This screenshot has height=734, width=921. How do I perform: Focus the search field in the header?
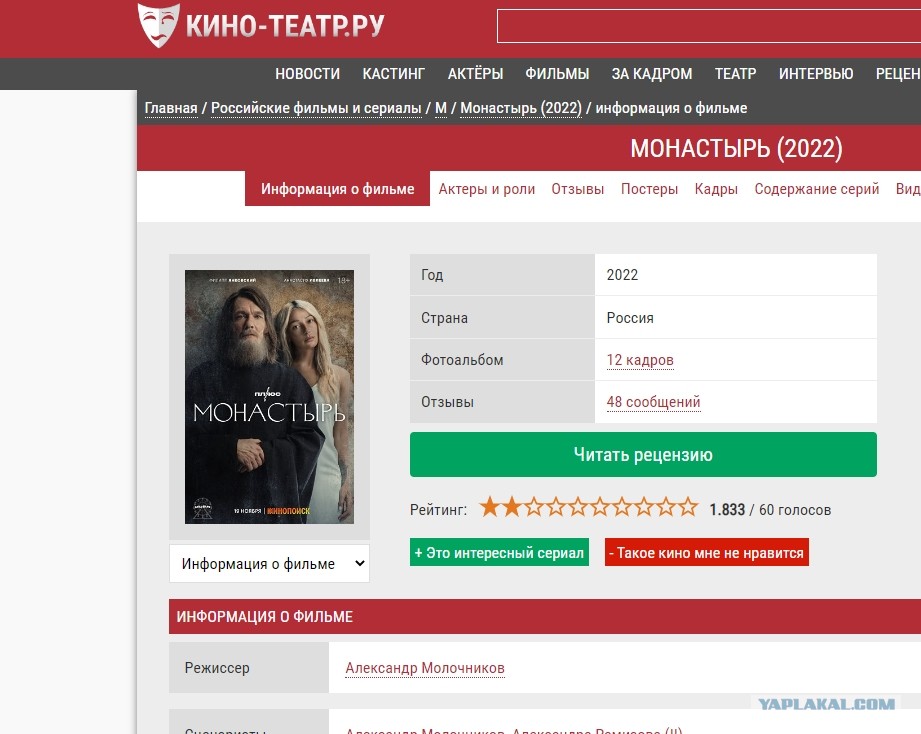[x=709, y=26]
